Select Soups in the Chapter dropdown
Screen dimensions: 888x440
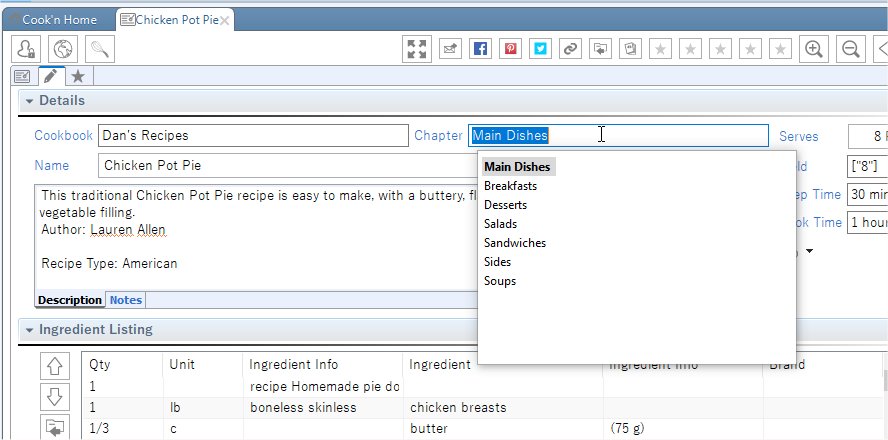pyautogui.click(x=500, y=281)
